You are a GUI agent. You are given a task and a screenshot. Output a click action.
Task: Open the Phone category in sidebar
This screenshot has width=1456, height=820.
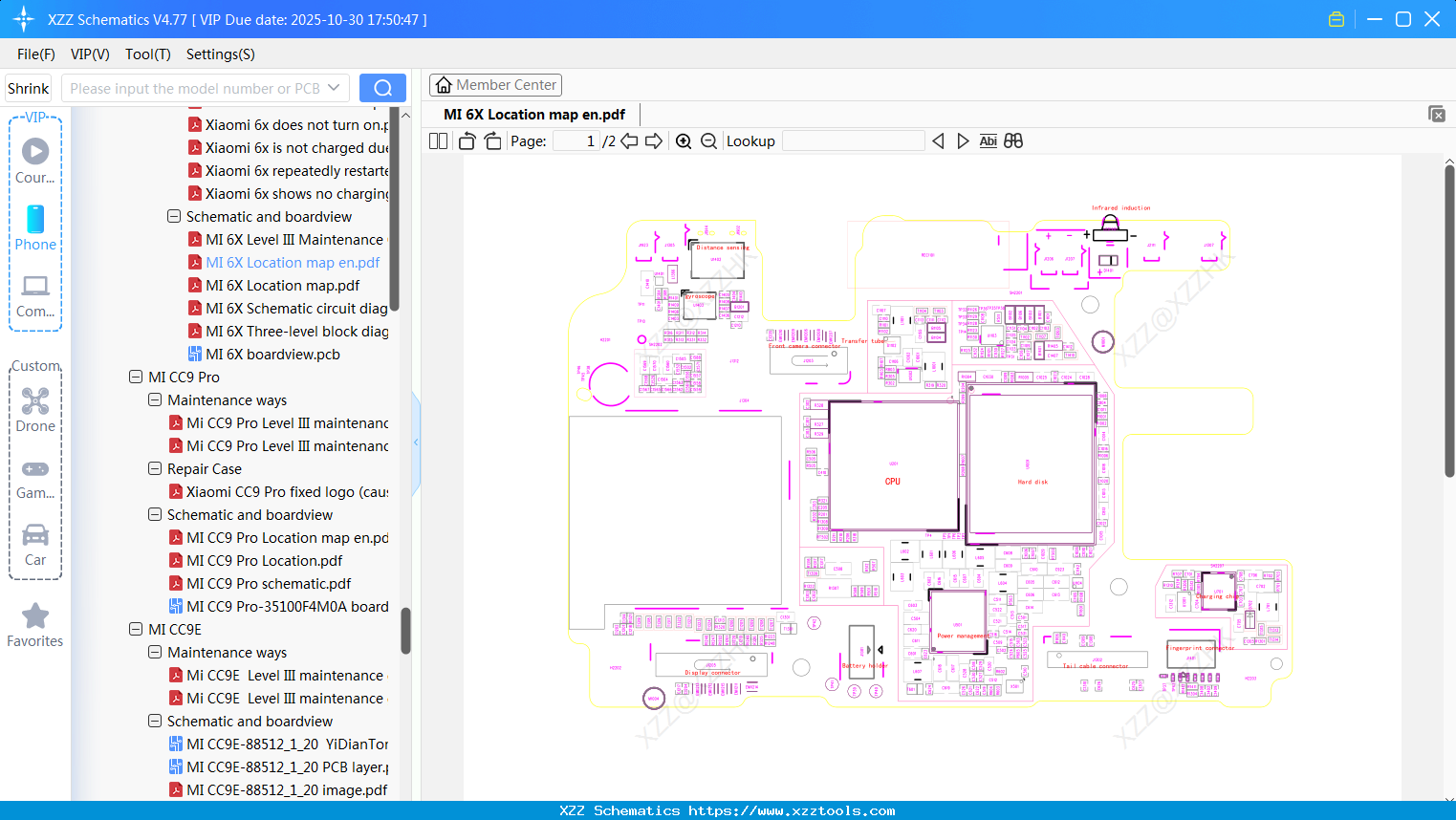coord(35,228)
